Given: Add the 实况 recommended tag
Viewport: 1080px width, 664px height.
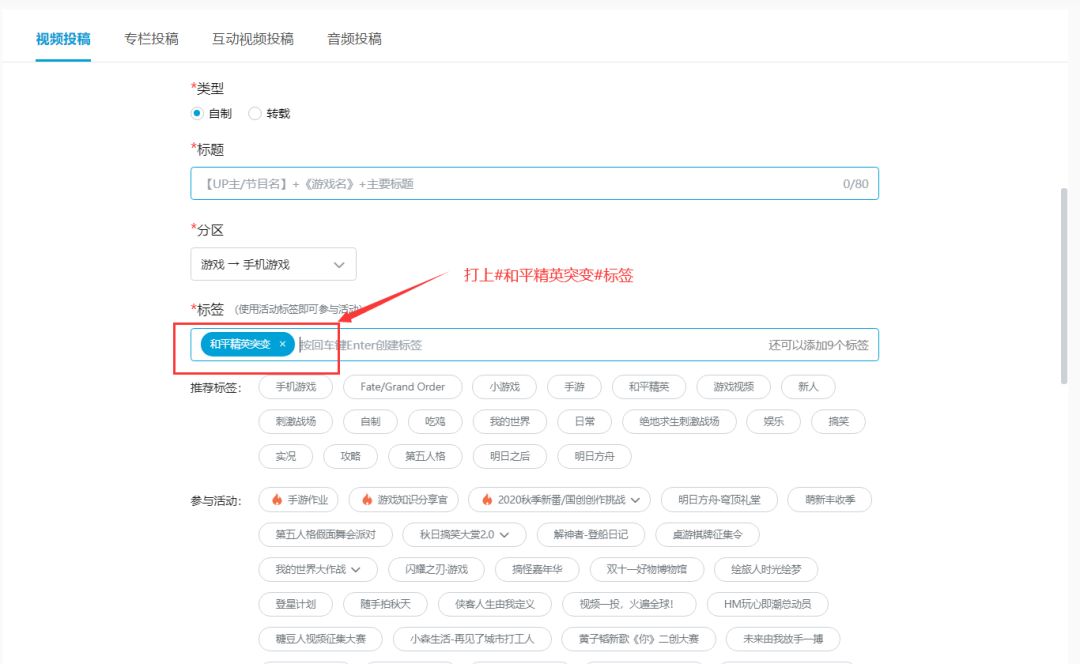Looking at the screenshot, I should [x=286, y=456].
